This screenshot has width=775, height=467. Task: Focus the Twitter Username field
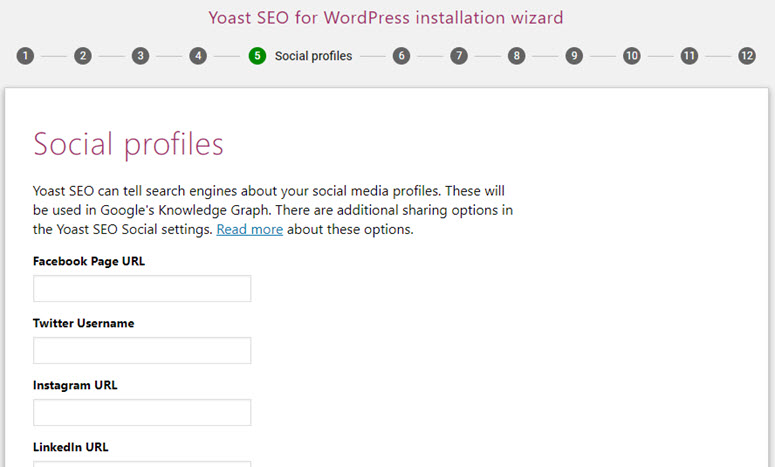[x=142, y=350]
